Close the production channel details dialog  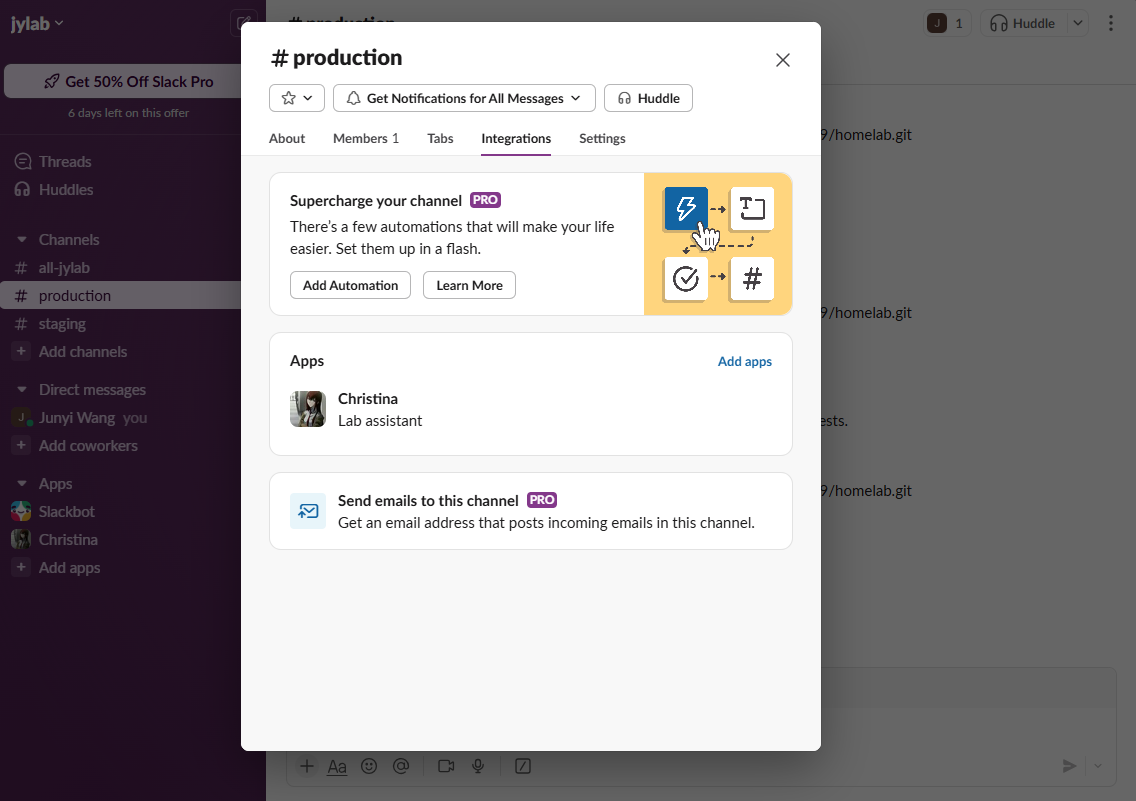click(x=782, y=60)
